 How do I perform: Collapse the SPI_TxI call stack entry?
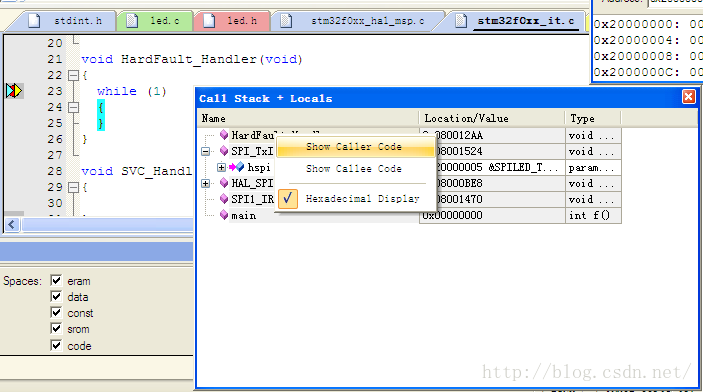coord(205,152)
